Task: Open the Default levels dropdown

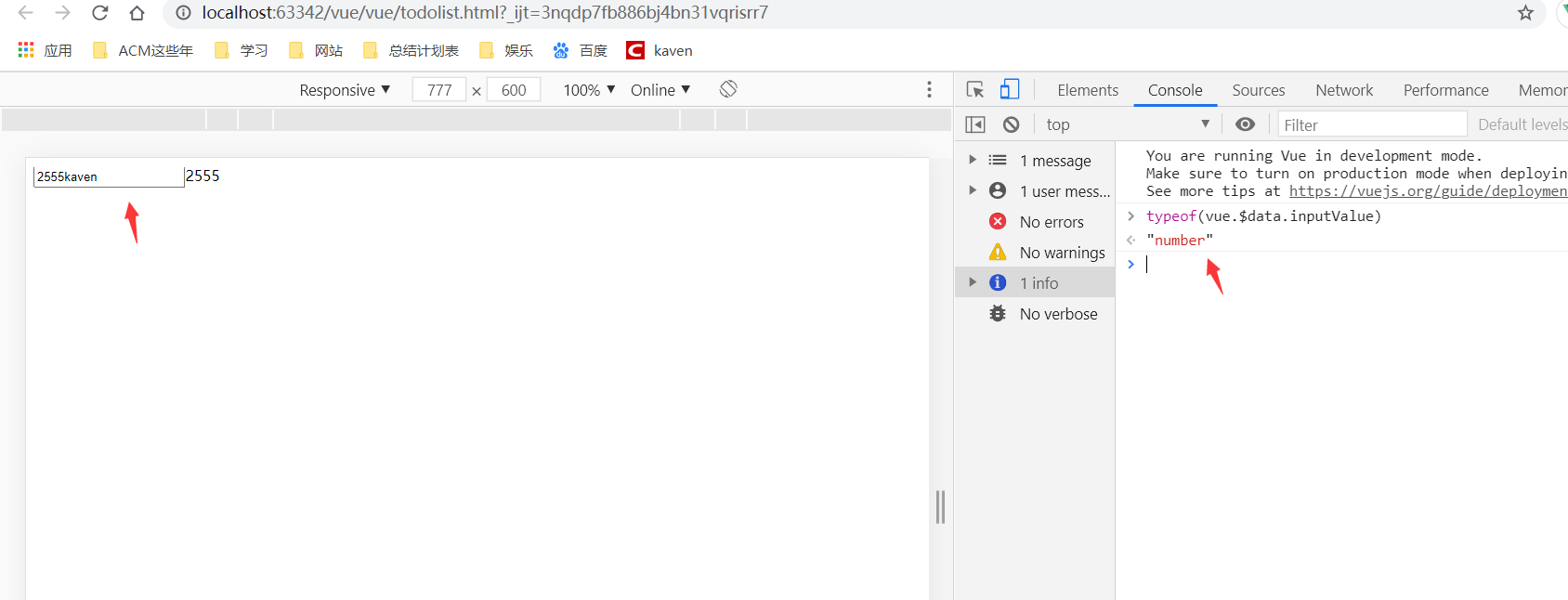Action: click(x=1522, y=124)
